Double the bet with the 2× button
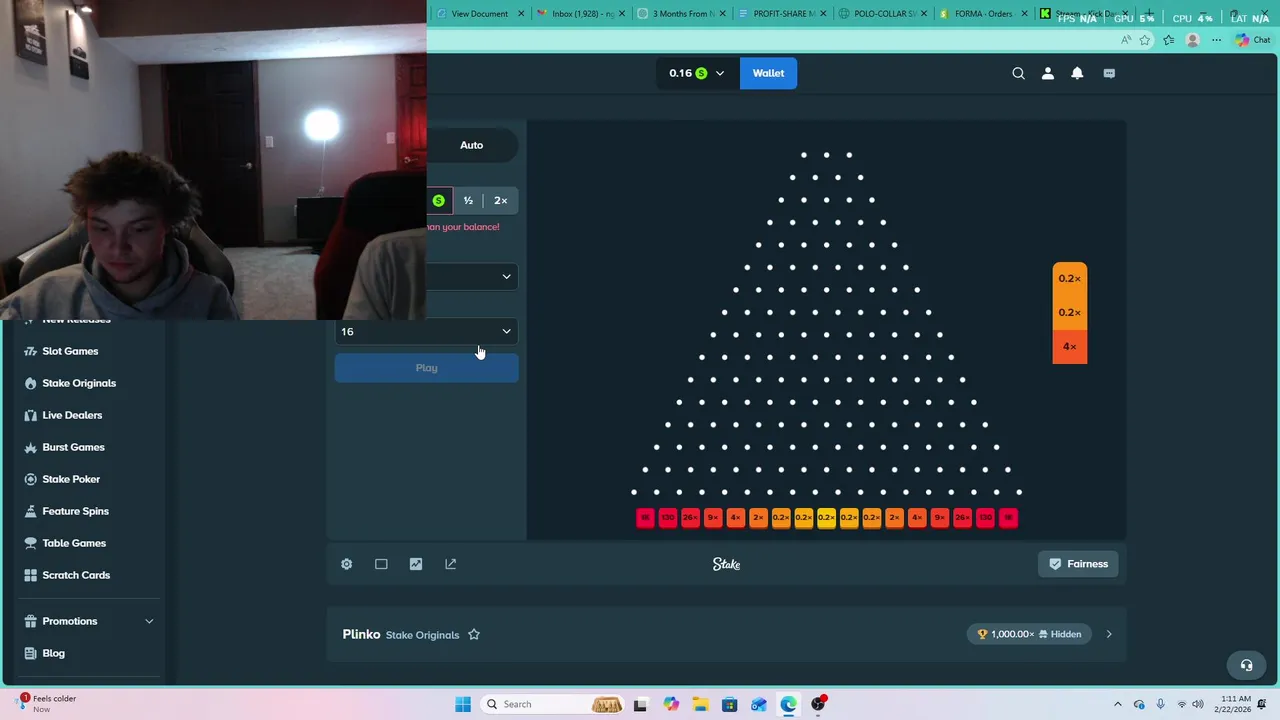 [x=501, y=201]
